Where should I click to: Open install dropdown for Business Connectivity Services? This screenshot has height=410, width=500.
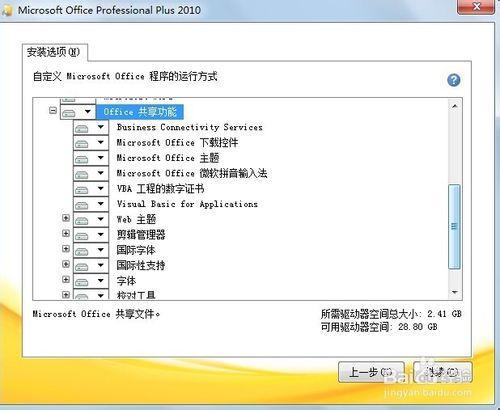(91, 127)
